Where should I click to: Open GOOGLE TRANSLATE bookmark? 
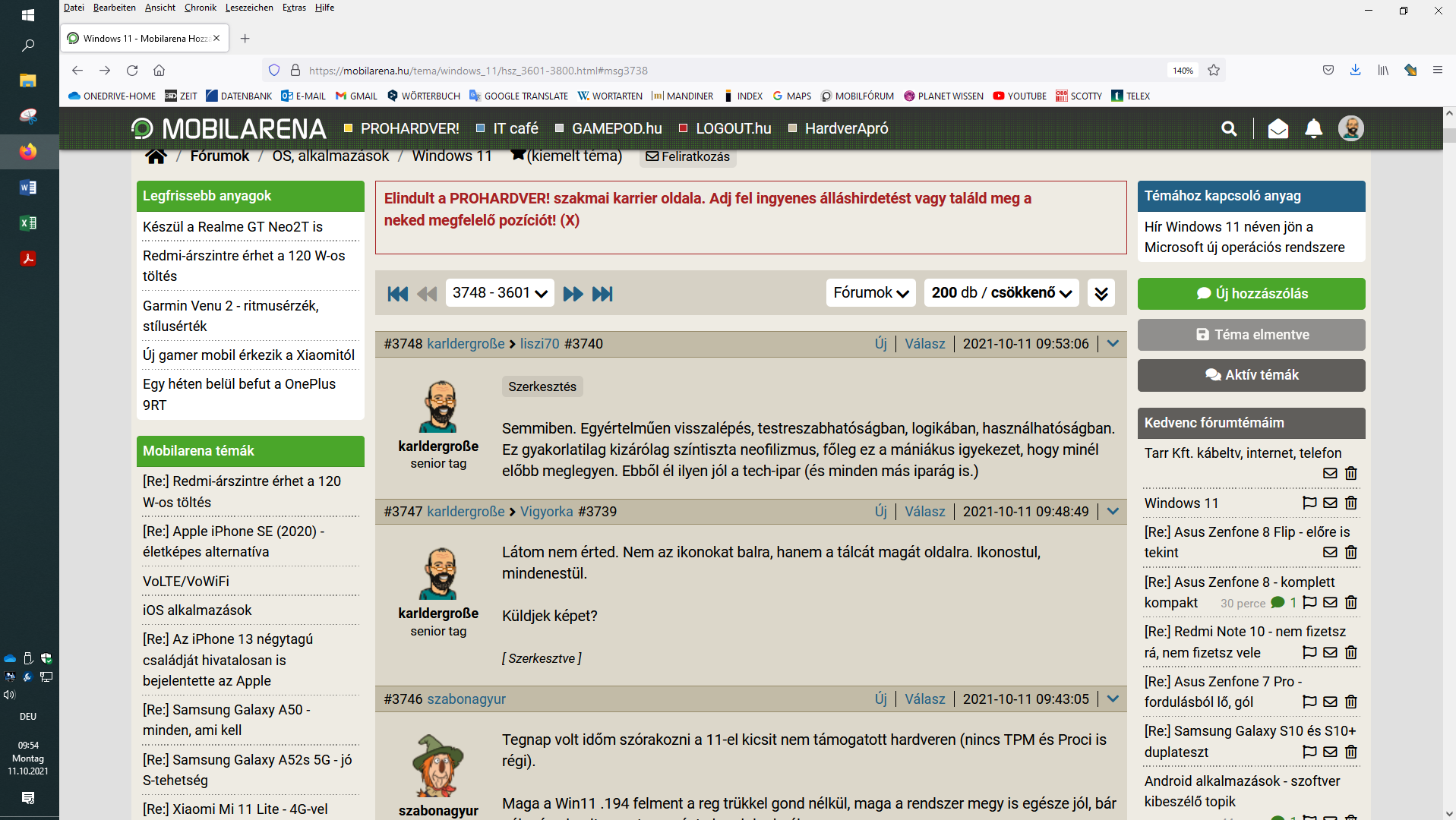click(x=519, y=96)
